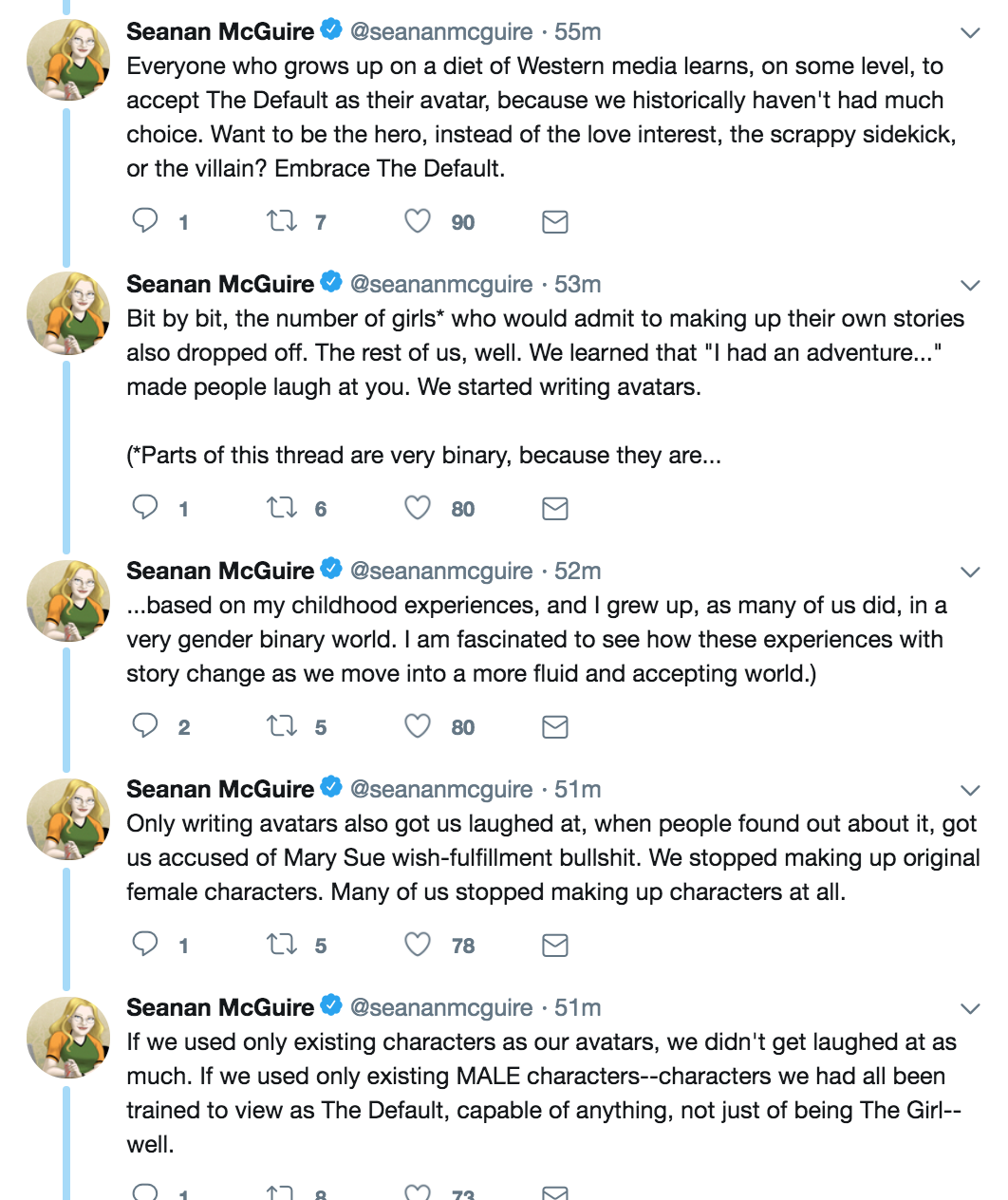Retweet the tweet with 7 retweets
Image resolution: width=1008 pixels, height=1200 pixels.
point(281,221)
